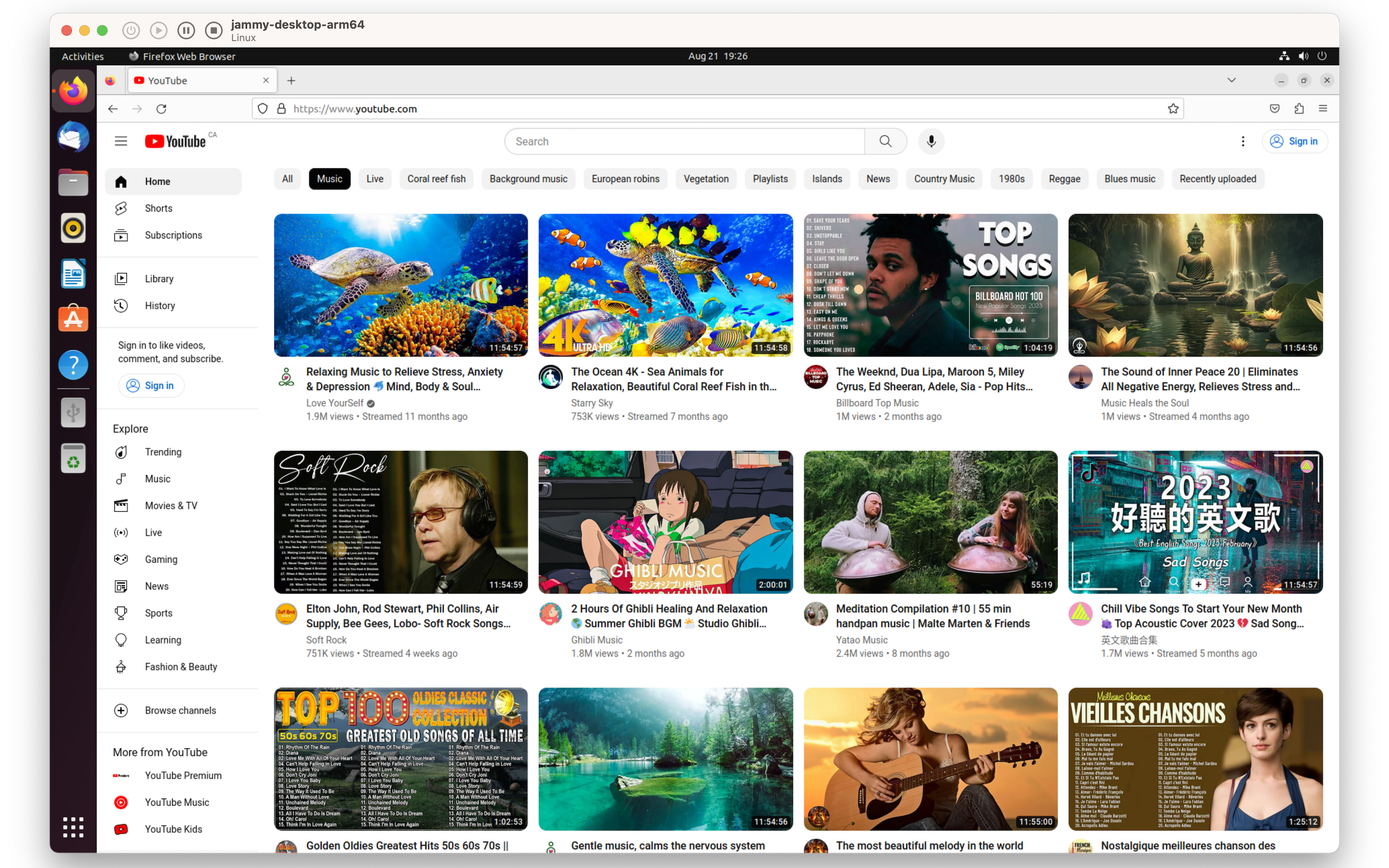The height and width of the screenshot is (868, 1389).
Task: Open Shorts in sidebar
Action: pos(173,208)
